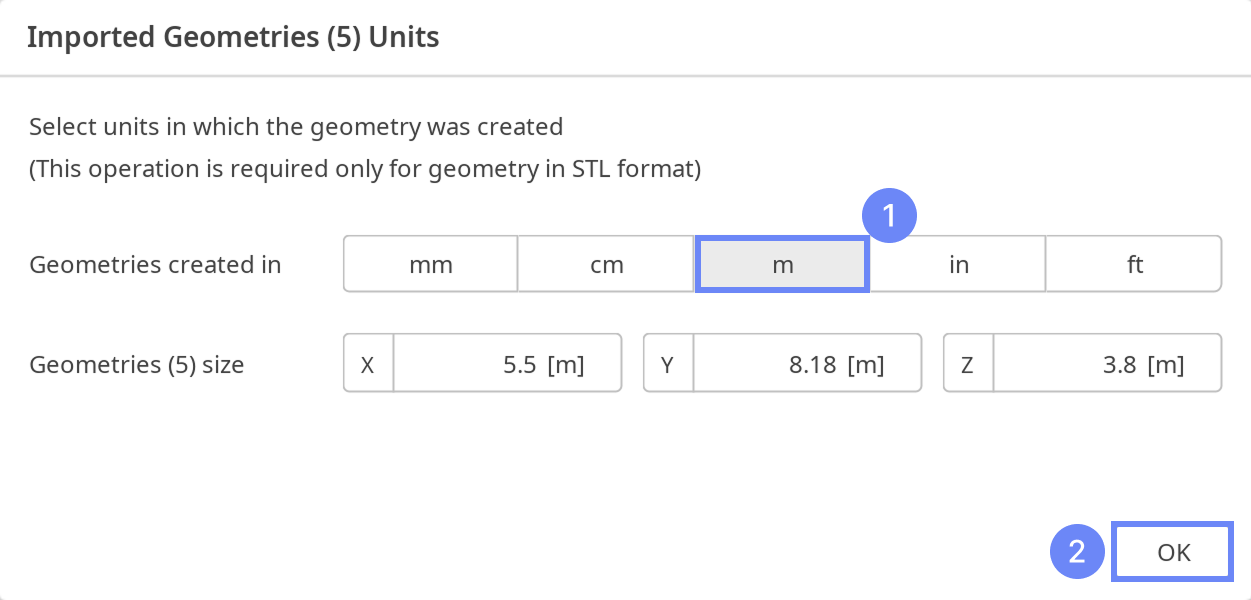Choose "ft" feet unit option
The height and width of the screenshot is (600, 1251).
[x=1133, y=263]
